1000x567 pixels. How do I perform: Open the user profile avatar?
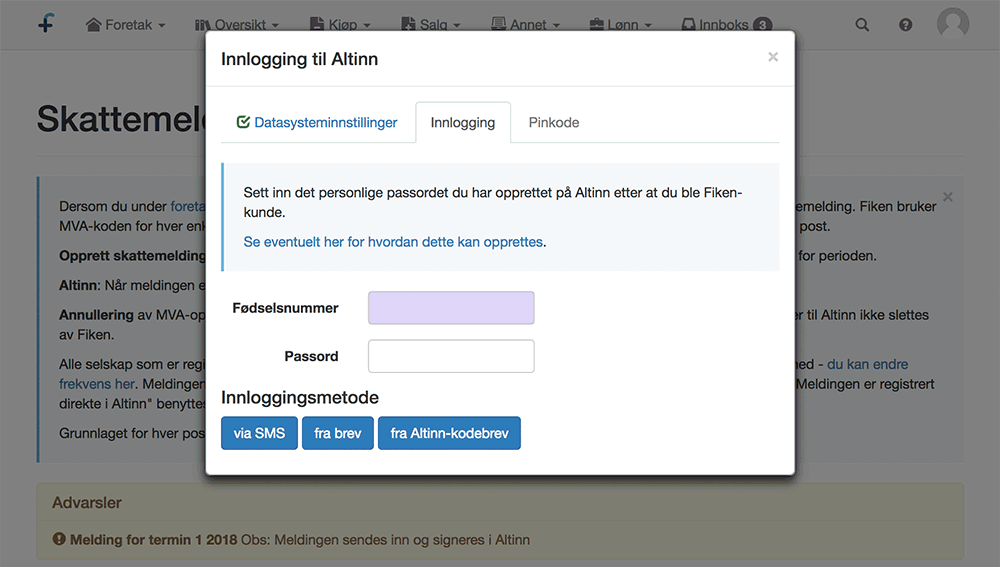(x=953, y=24)
